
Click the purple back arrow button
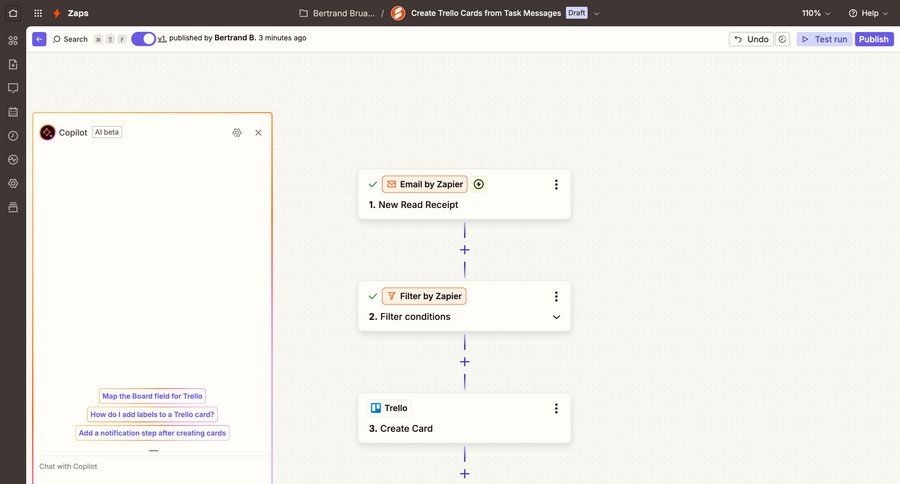pyautogui.click(x=39, y=39)
